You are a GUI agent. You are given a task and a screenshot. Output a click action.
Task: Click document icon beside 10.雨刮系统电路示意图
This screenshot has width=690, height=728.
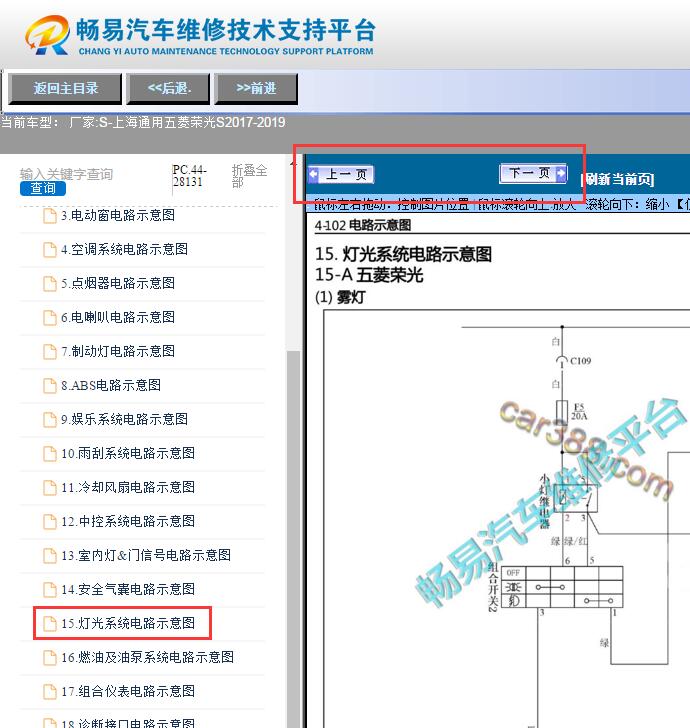(x=50, y=454)
